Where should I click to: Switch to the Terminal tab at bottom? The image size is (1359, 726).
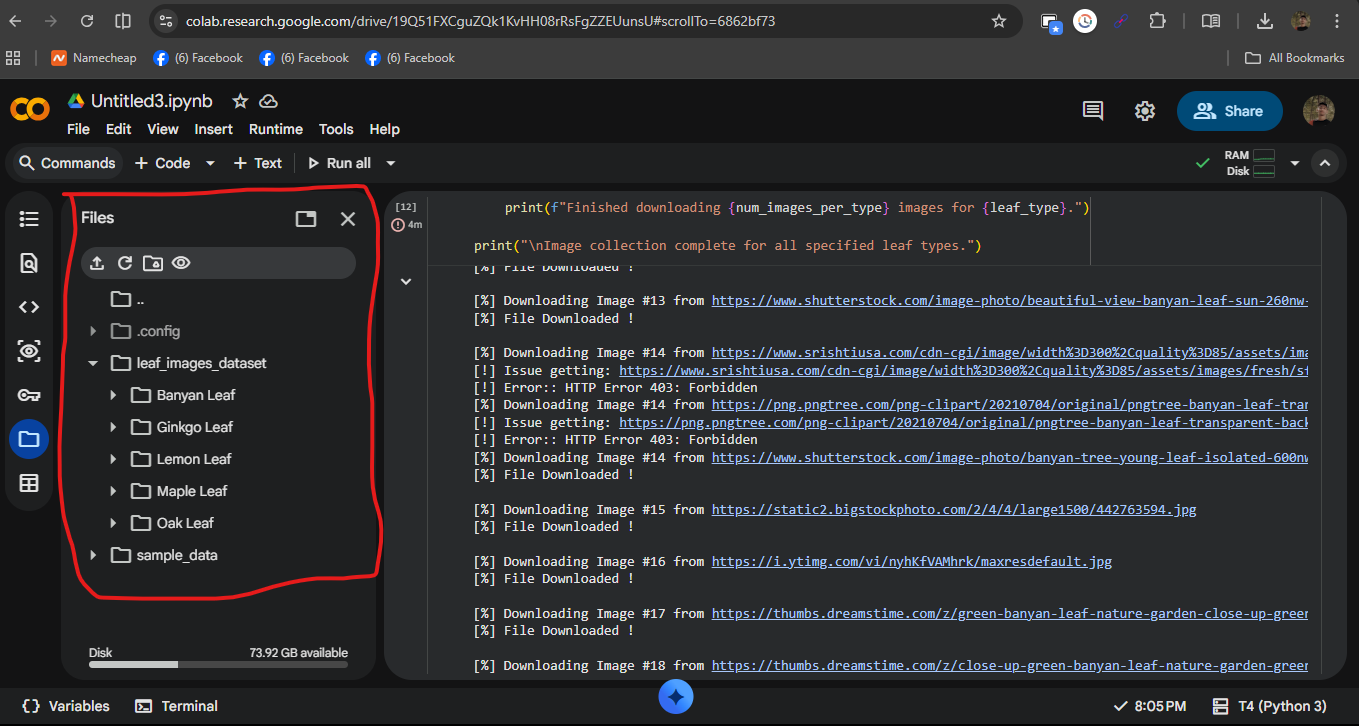coord(175,705)
